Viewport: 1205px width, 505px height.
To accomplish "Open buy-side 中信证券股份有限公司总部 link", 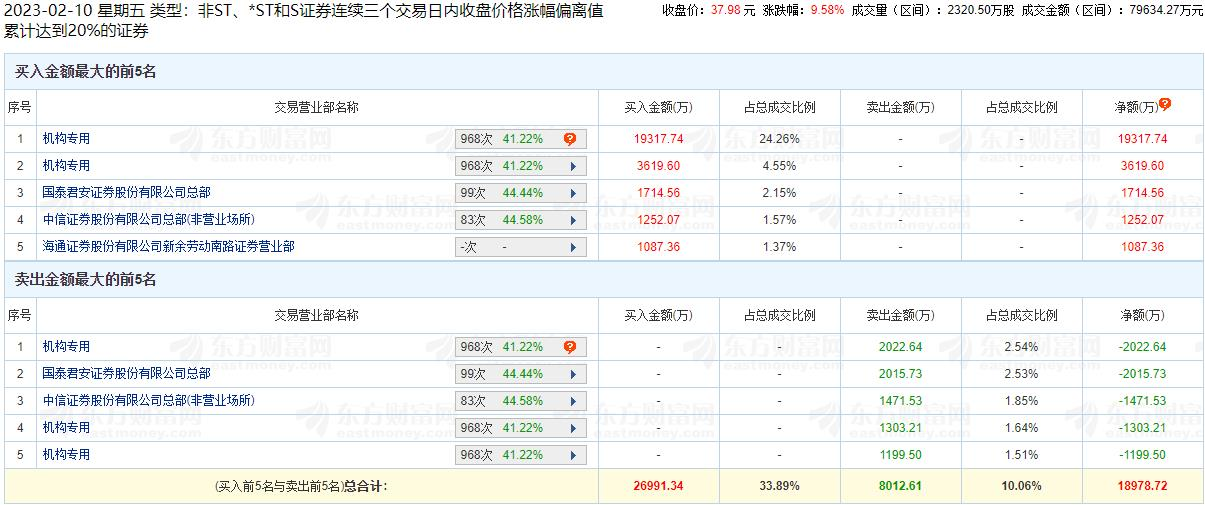I will point(148,219).
